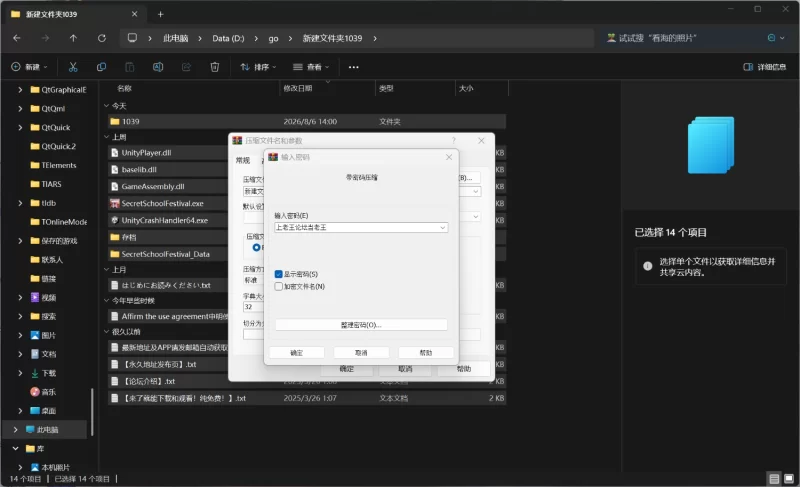Uncheck 显示密码(S) show password checkbox
Screen dimensions: 800x487
279,274
